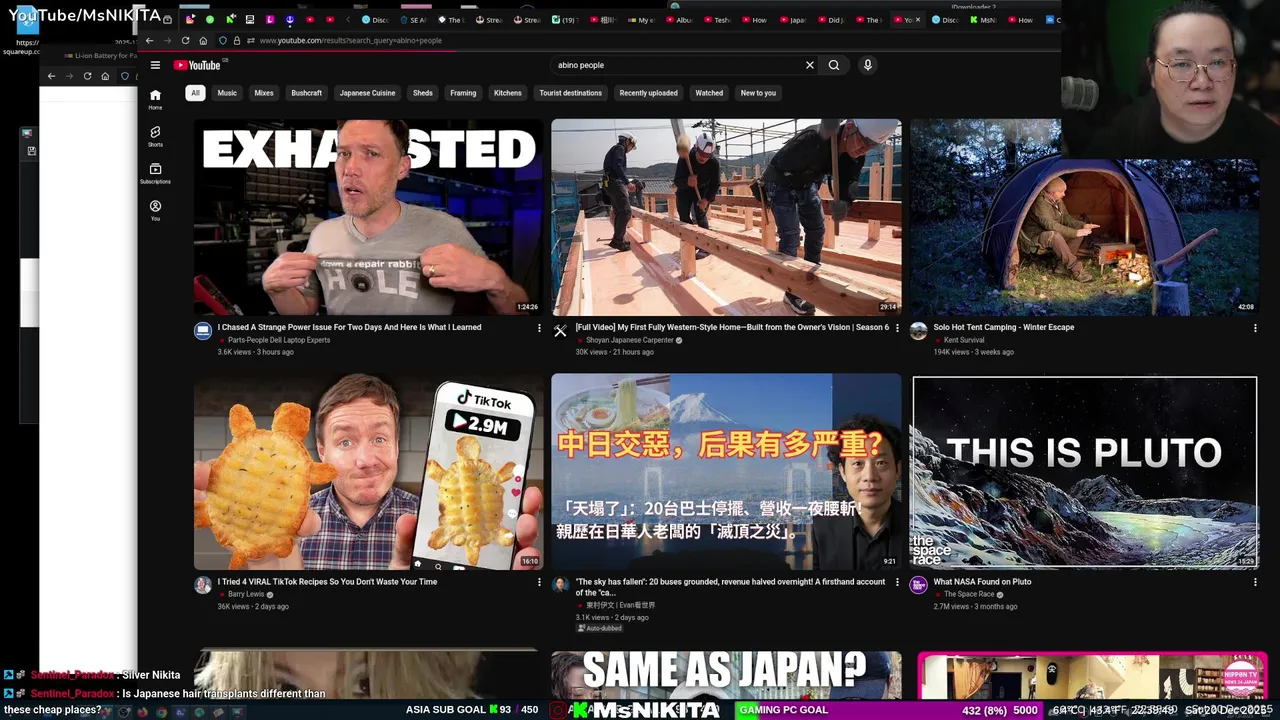Screen dimensions: 1280x720
Task: Open the carpenters timber framing thumbnail
Action: tap(726, 217)
